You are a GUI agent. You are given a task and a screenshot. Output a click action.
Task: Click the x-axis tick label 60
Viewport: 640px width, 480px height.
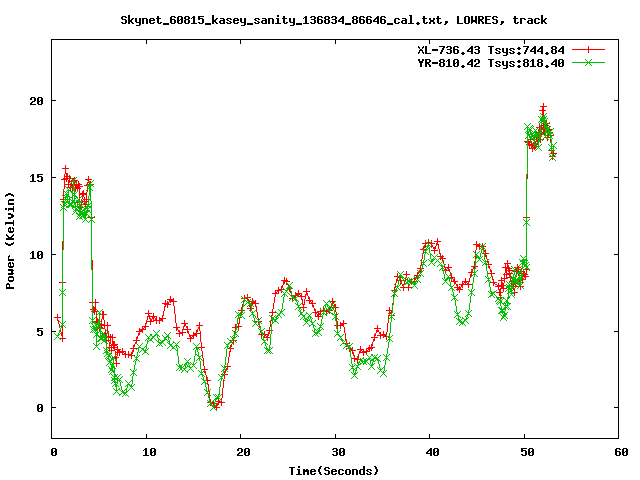(622, 452)
